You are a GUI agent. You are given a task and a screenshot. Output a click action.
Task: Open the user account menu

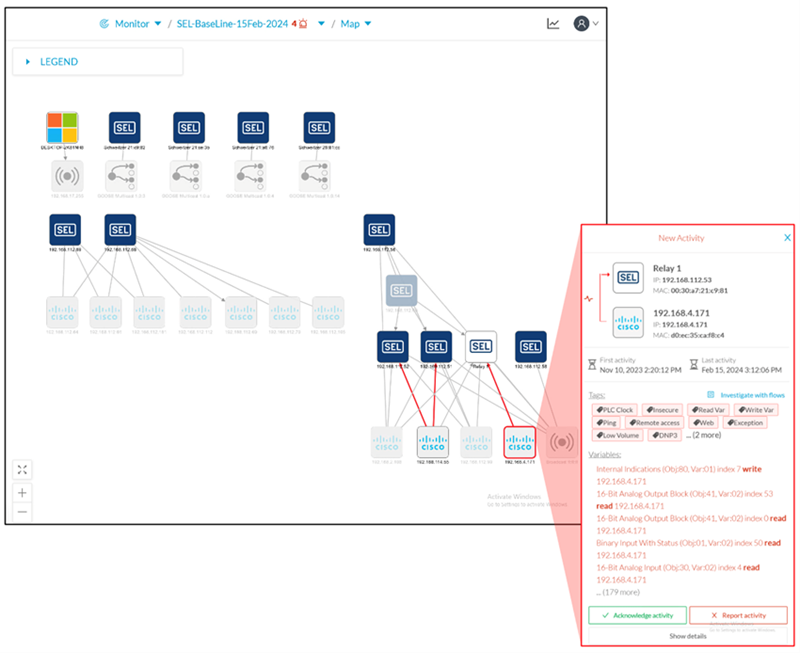[x=586, y=24]
